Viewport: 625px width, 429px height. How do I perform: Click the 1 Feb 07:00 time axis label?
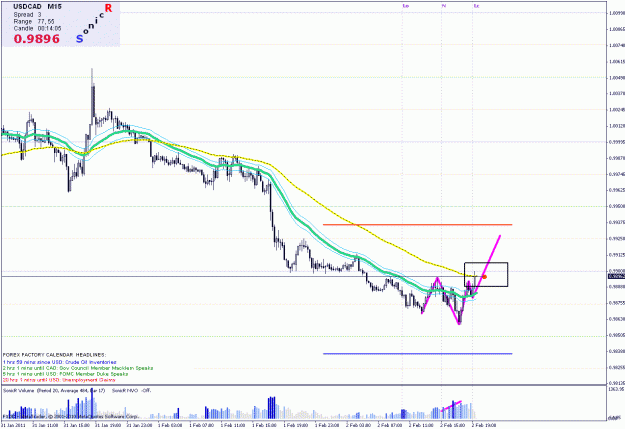click(x=203, y=425)
